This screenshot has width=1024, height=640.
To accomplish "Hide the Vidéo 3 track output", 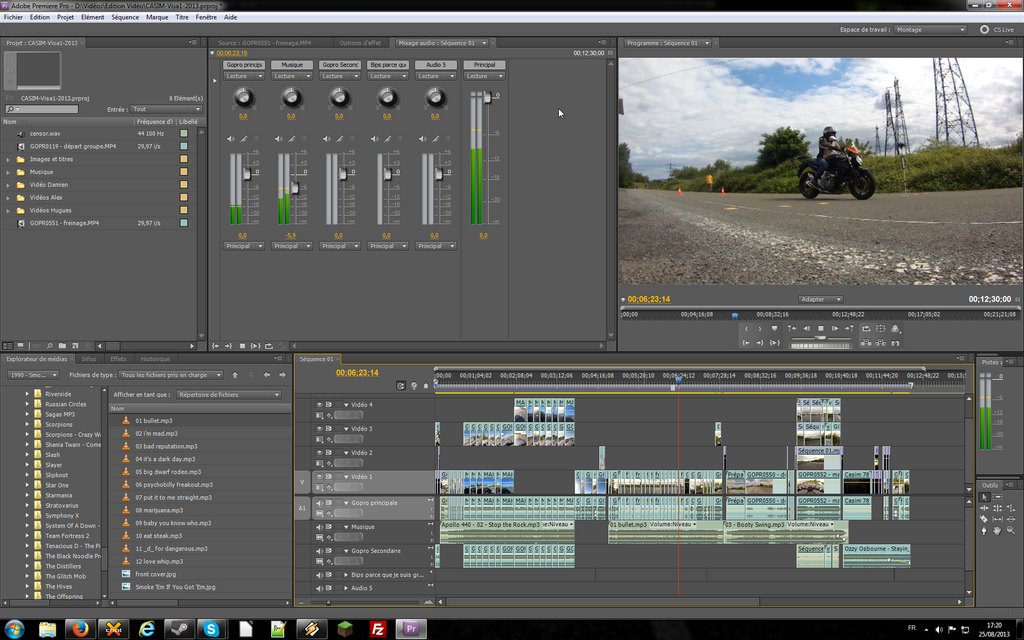I will [319, 429].
